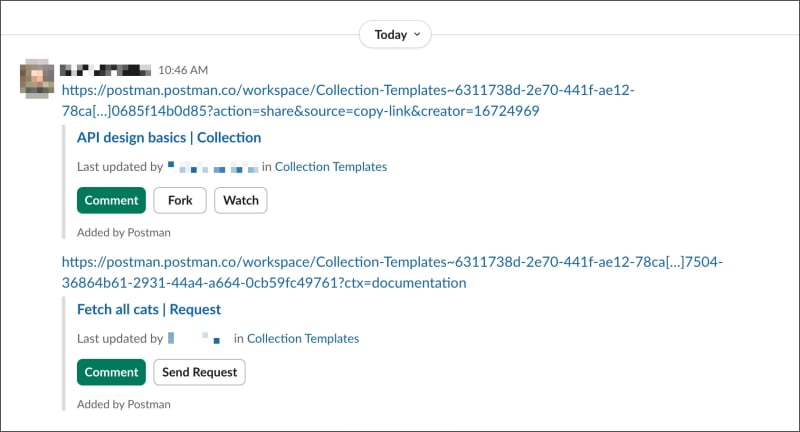Click the blurred sender name
Screen dimensions: 800x432
pyautogui.click(x=106, y=70)
